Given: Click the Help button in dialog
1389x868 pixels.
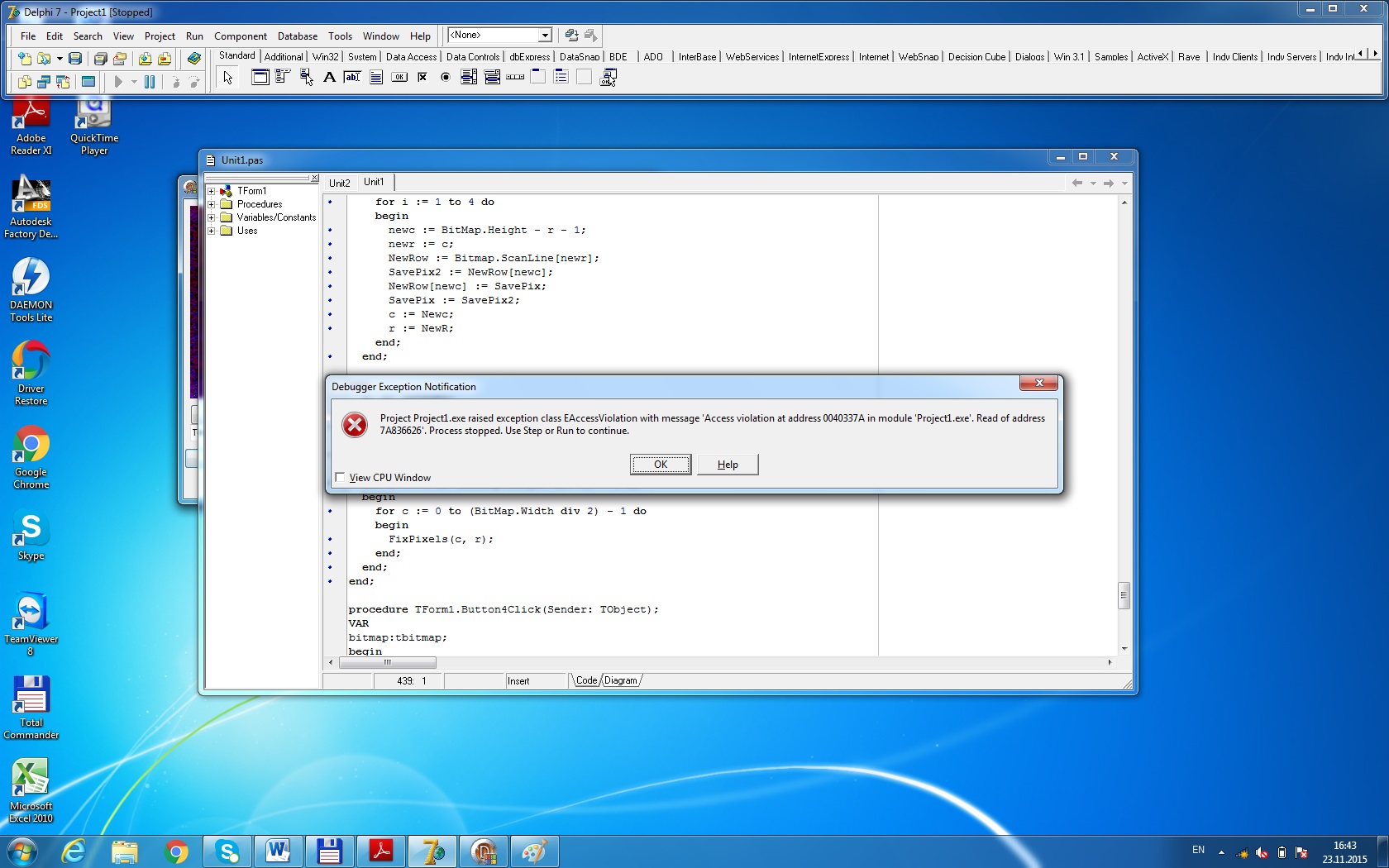Looking at the screenshot, I should point(728,465).
